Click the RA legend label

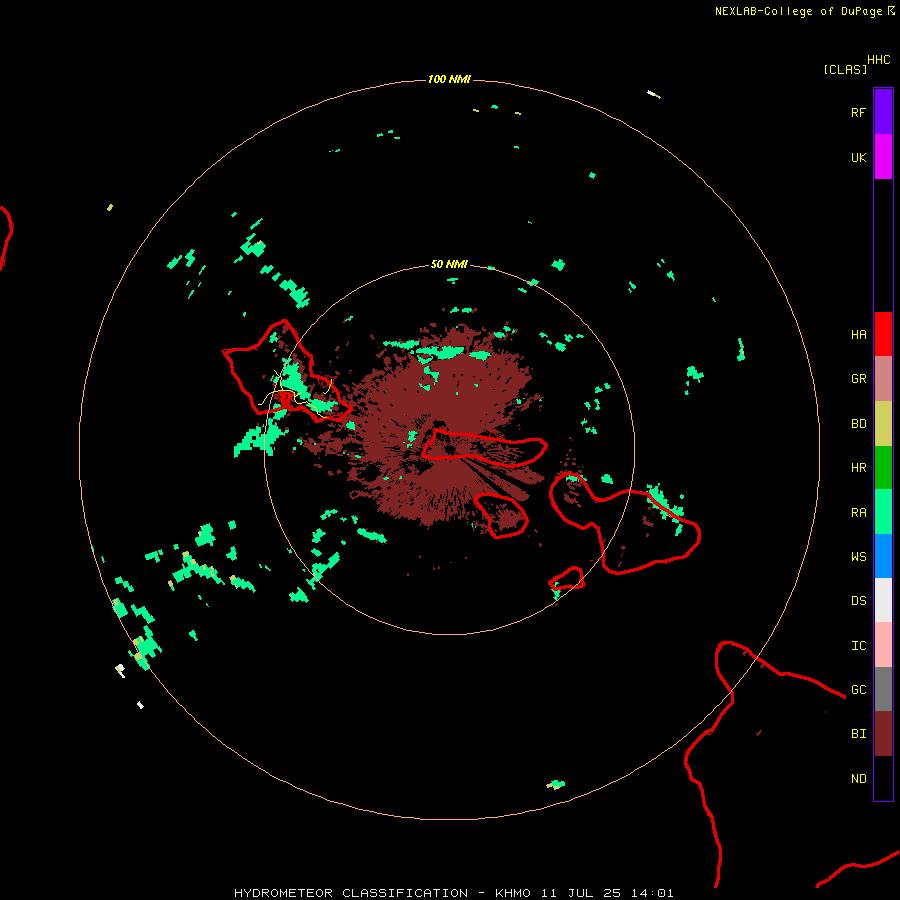click(x=858, y=513)
